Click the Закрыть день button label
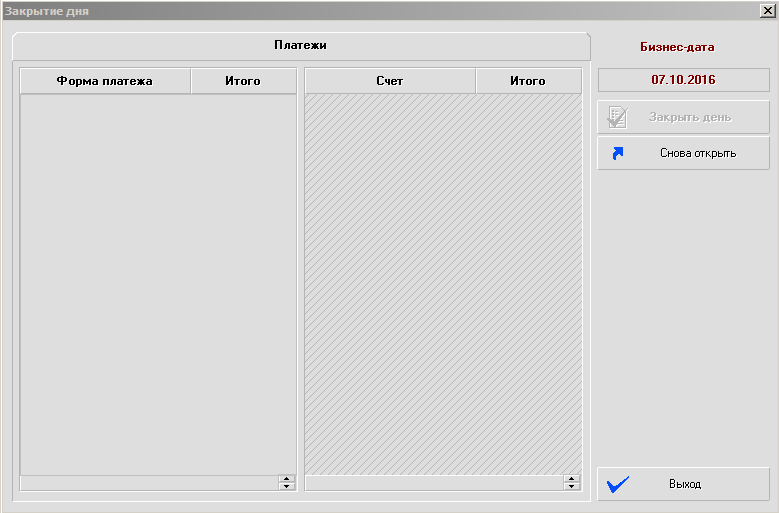 pyautogui.click(x=689, y=117)
